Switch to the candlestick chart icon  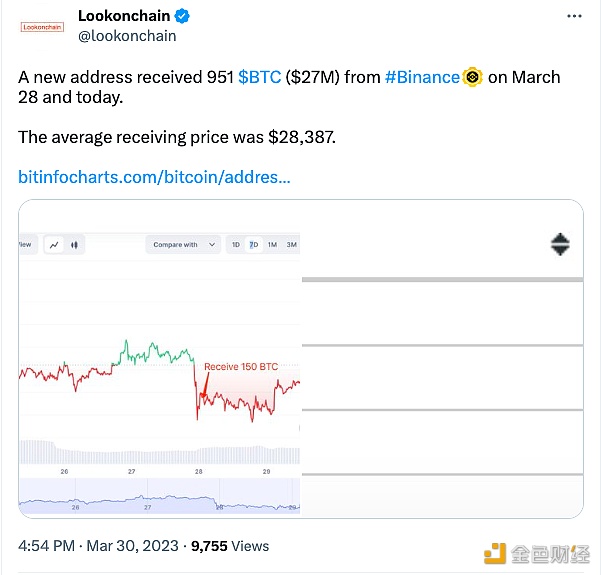click(x=74, y=244)
